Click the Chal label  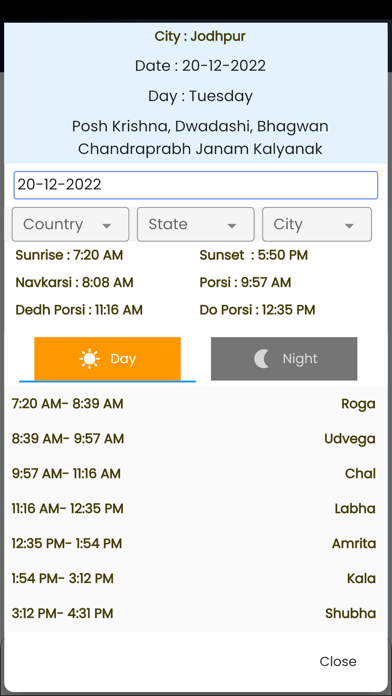pos(360,474)
